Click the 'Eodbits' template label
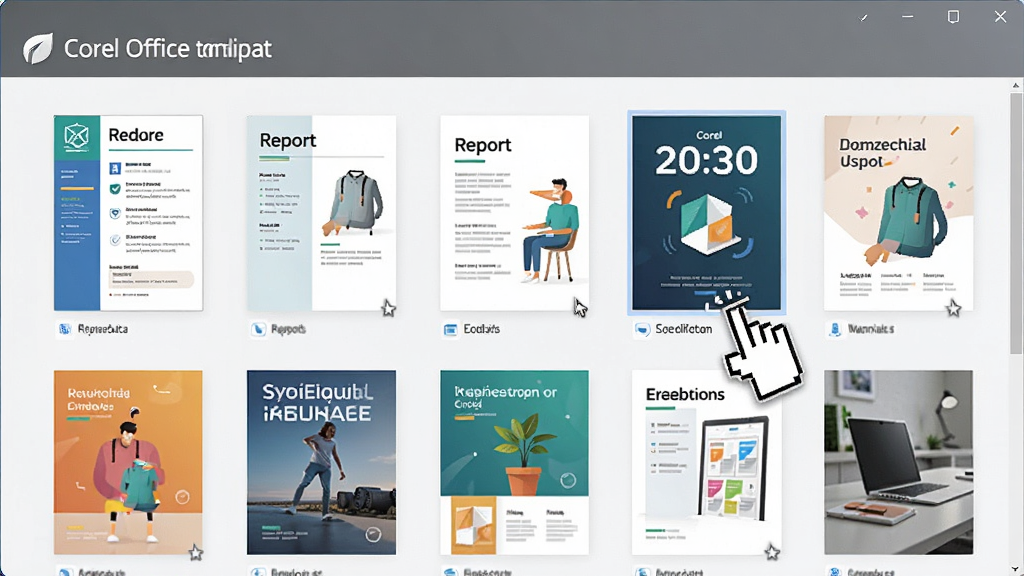Image resolution: width=1024 pixels, height=576 pixels. coord(481,329)
